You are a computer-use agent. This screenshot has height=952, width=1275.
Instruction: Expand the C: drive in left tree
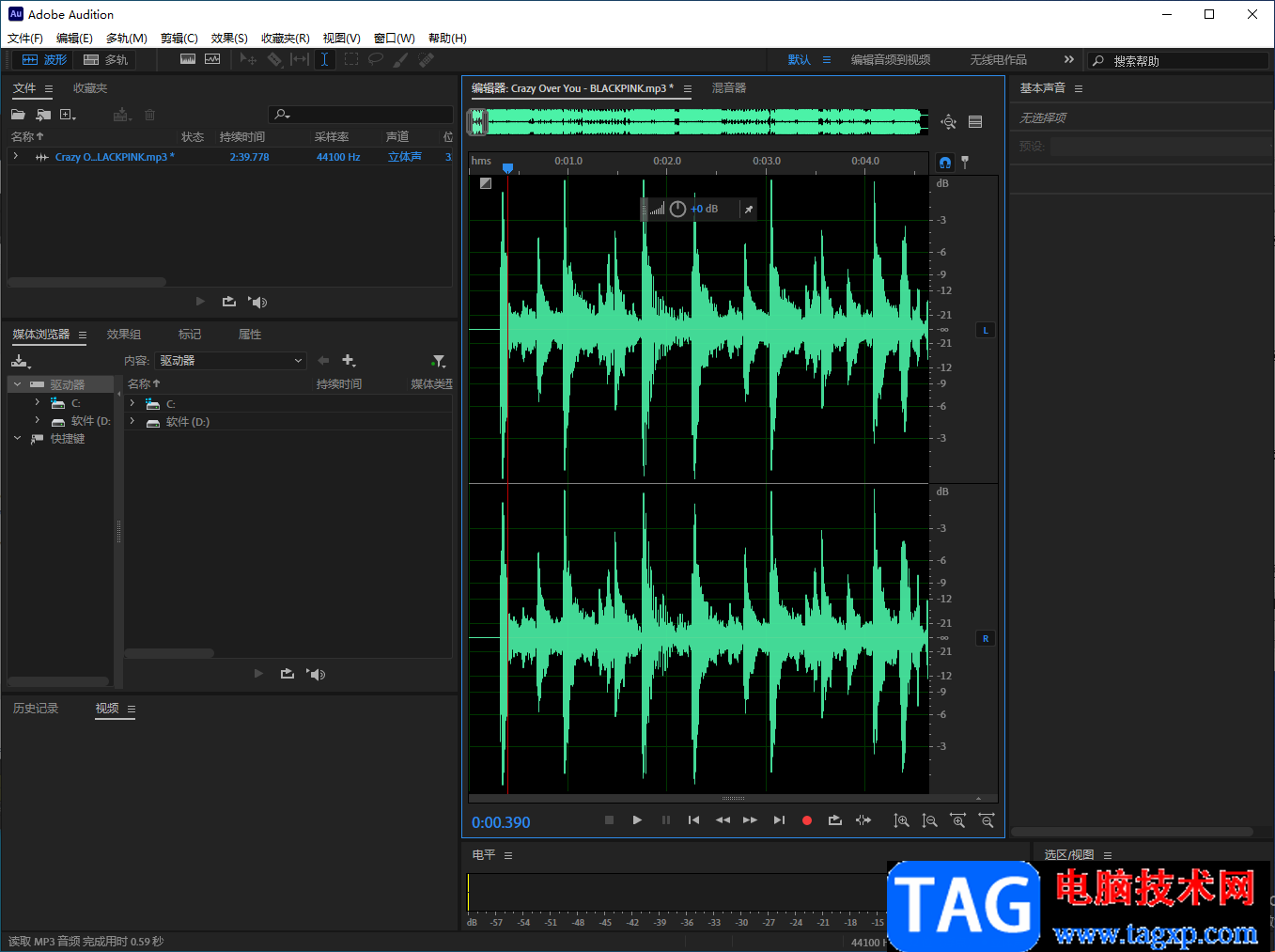38,402
